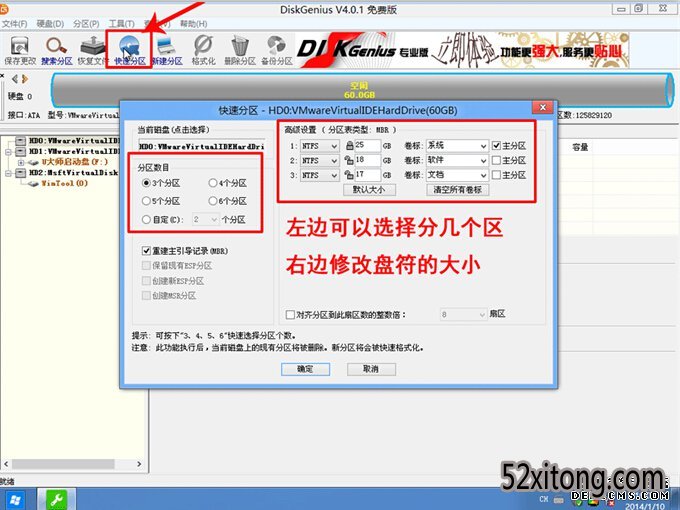
Task: Collapse the HD2 MsftVirtualDisk tree node
Action: (x=8, y=173)
